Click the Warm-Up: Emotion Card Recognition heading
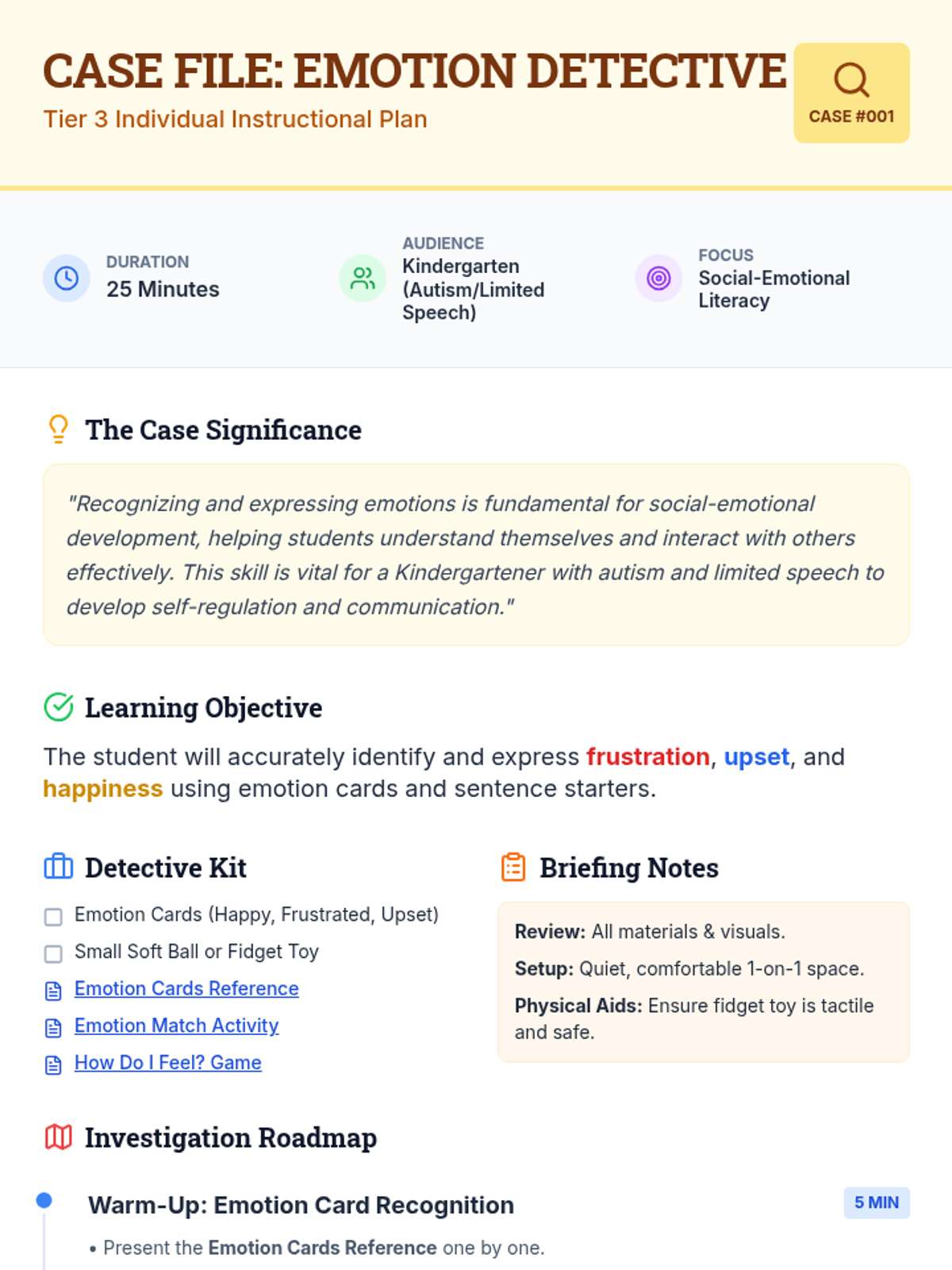The width and height of the screenshot is (952, 1270). click(x=301, y=1205)
